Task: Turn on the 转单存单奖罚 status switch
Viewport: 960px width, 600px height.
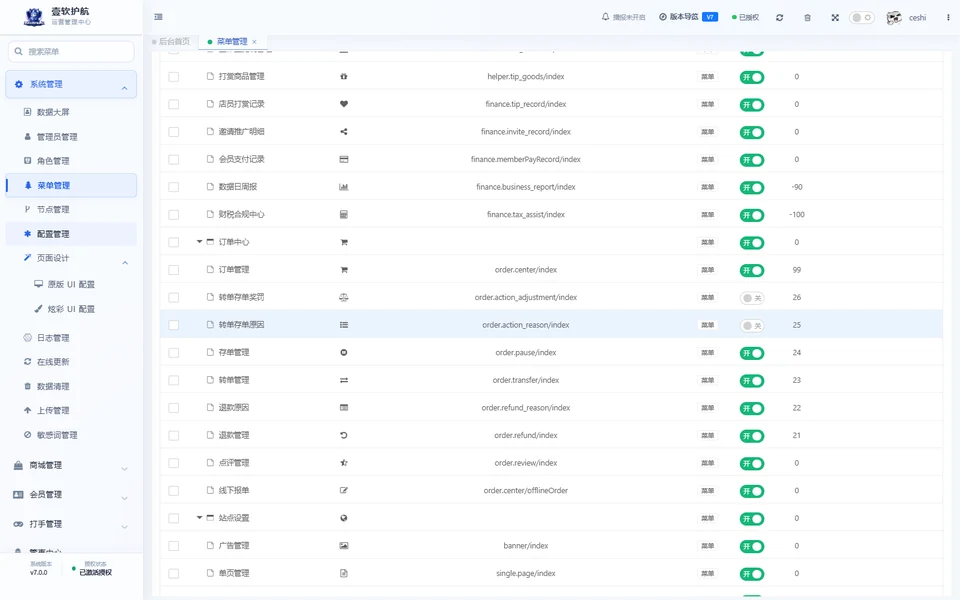Action: [752, 298]
